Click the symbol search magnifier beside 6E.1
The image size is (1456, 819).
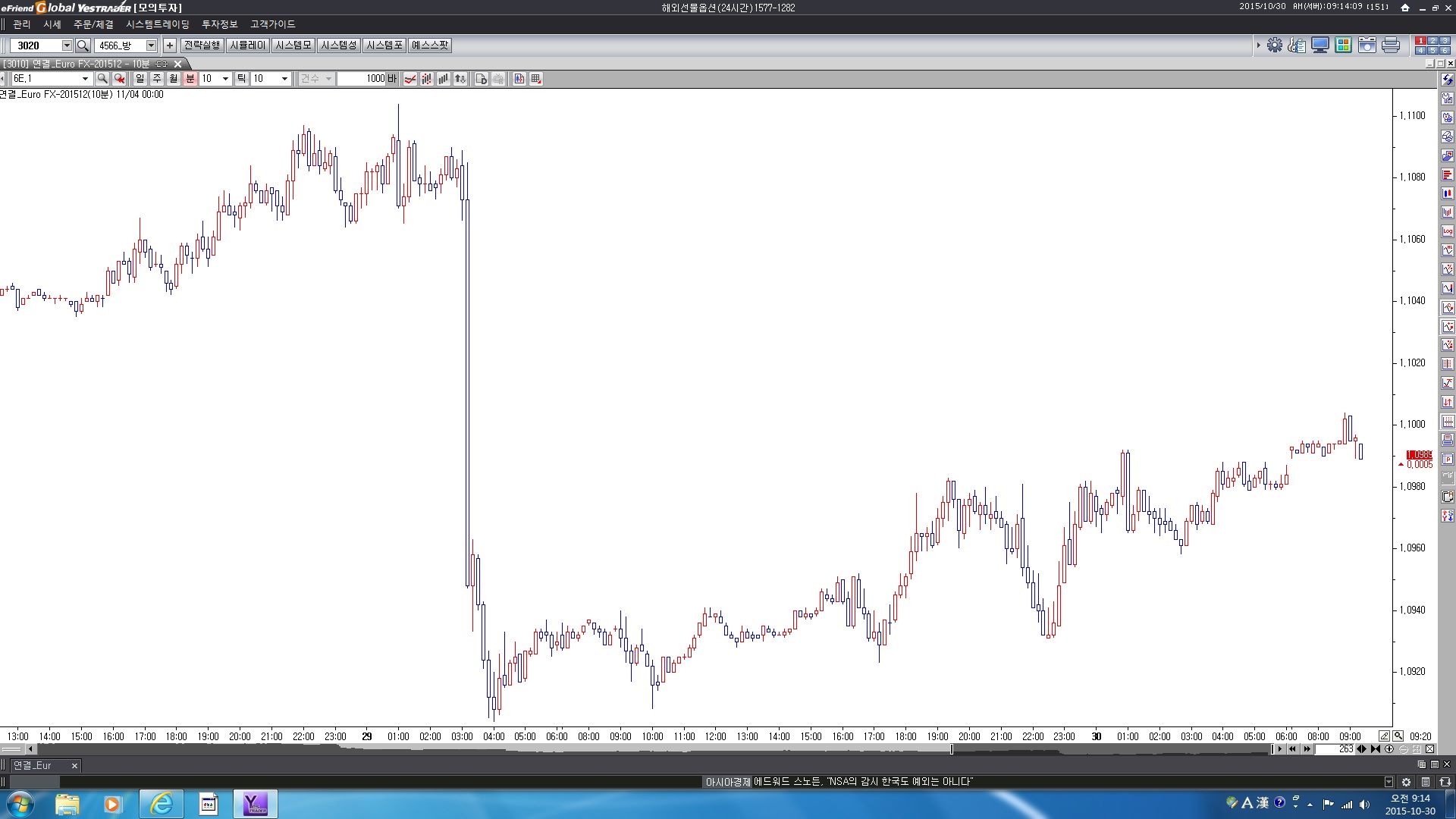click(x=102, y=79)
